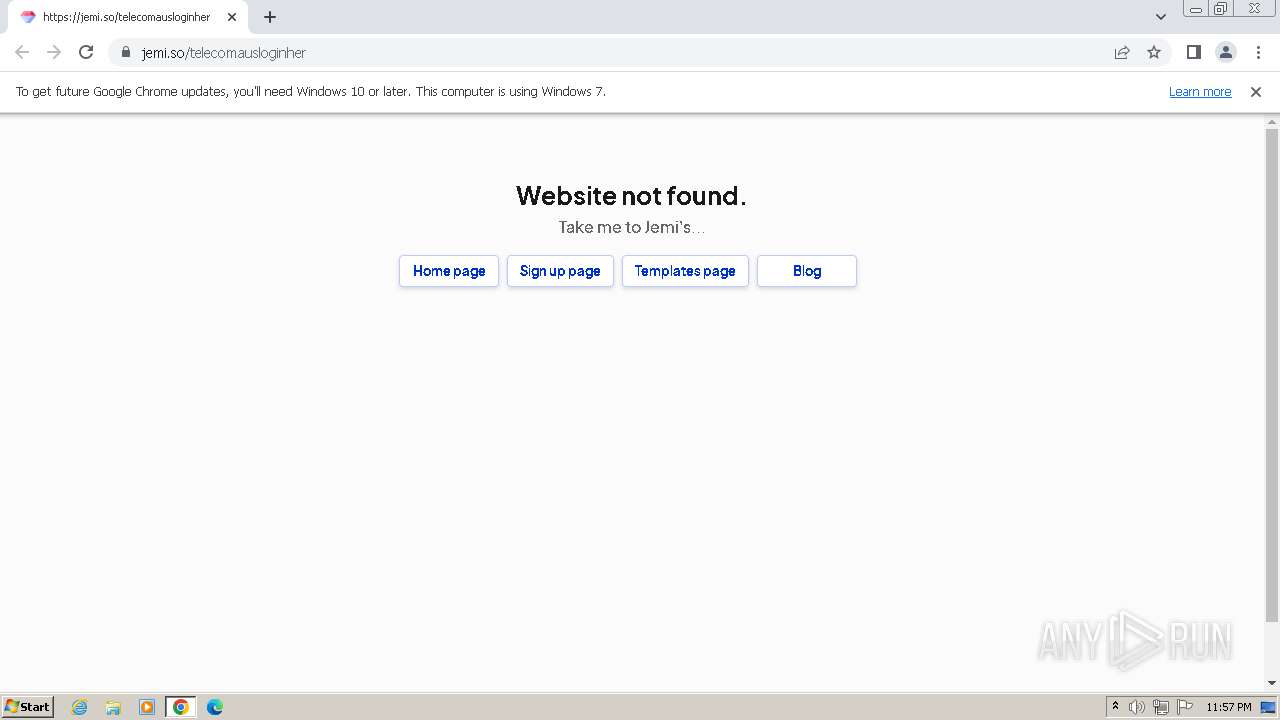The width and height of the screenshot is (1280, 720).
Task: Bookmark this page with the star icon
Action: [x=1154, y=52]
